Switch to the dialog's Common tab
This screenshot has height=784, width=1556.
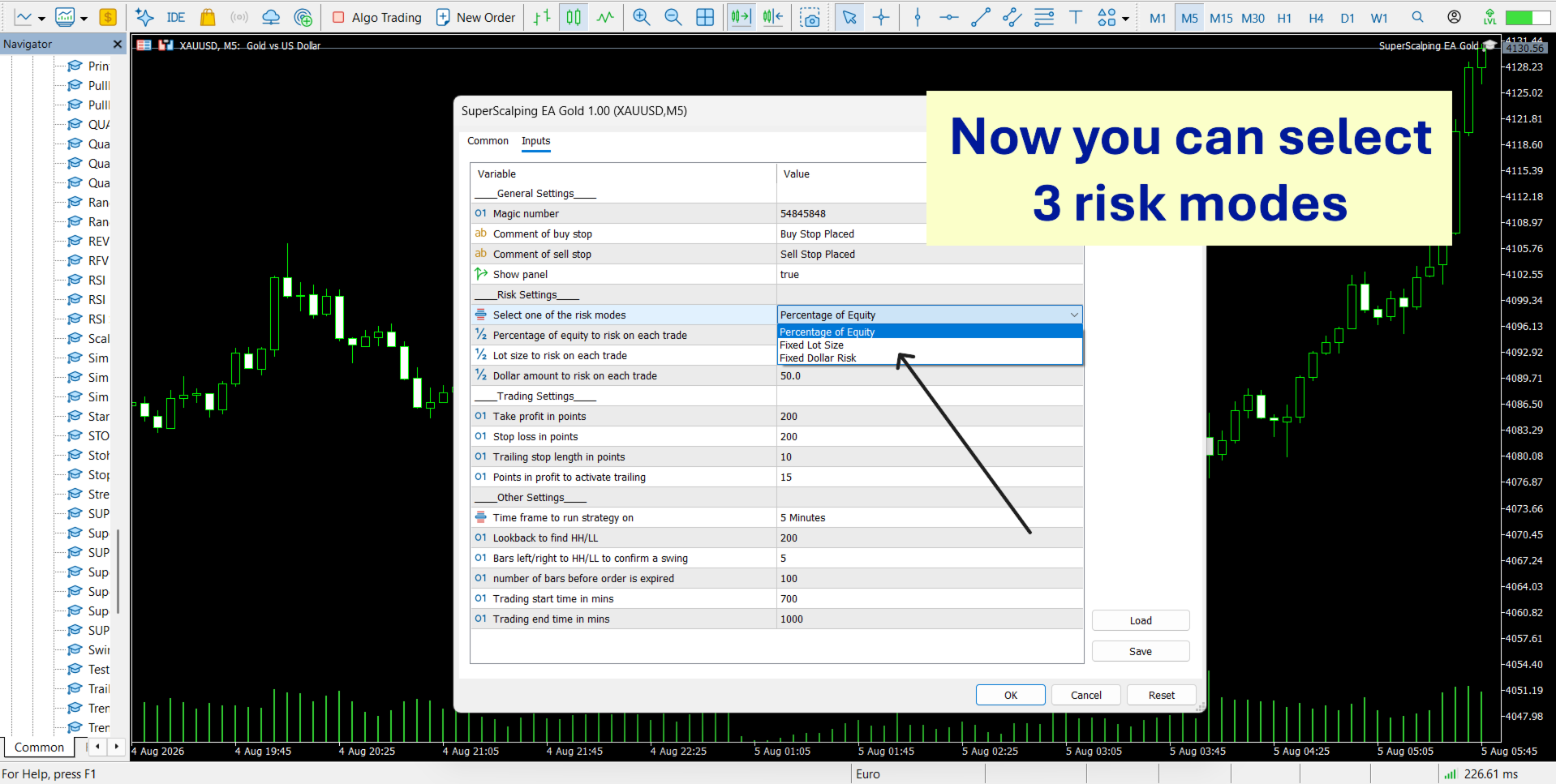coord(488,141)
